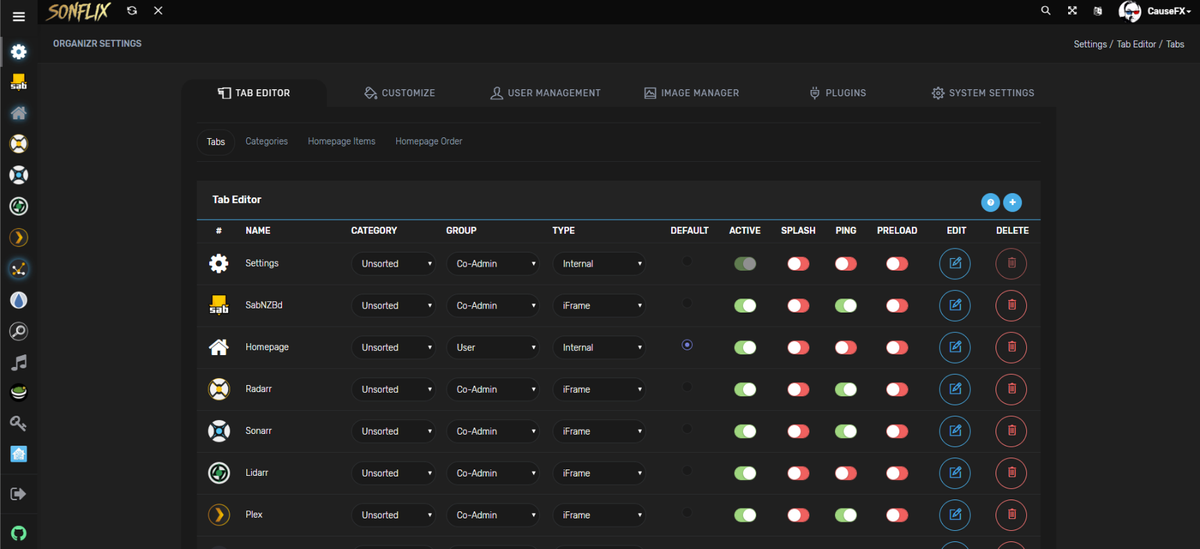Open Group dropdown for Lidarr

493,473
